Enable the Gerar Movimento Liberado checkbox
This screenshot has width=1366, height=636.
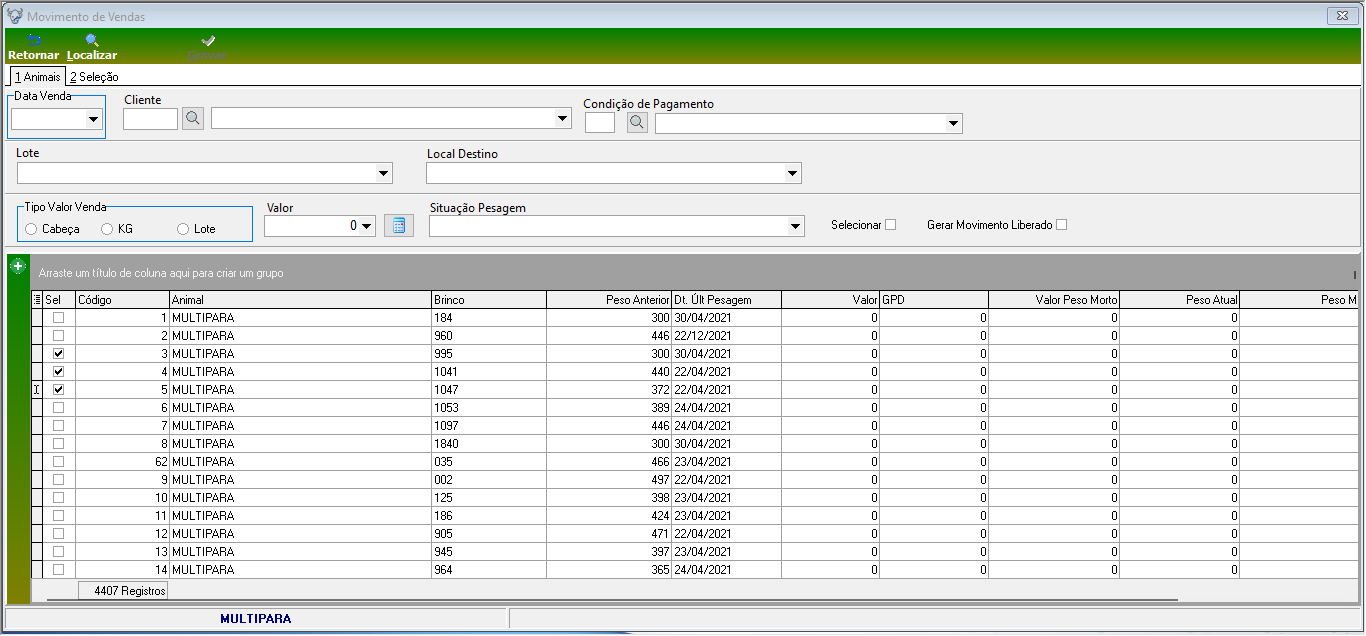pyautogui.click(x=1062, y=225)
